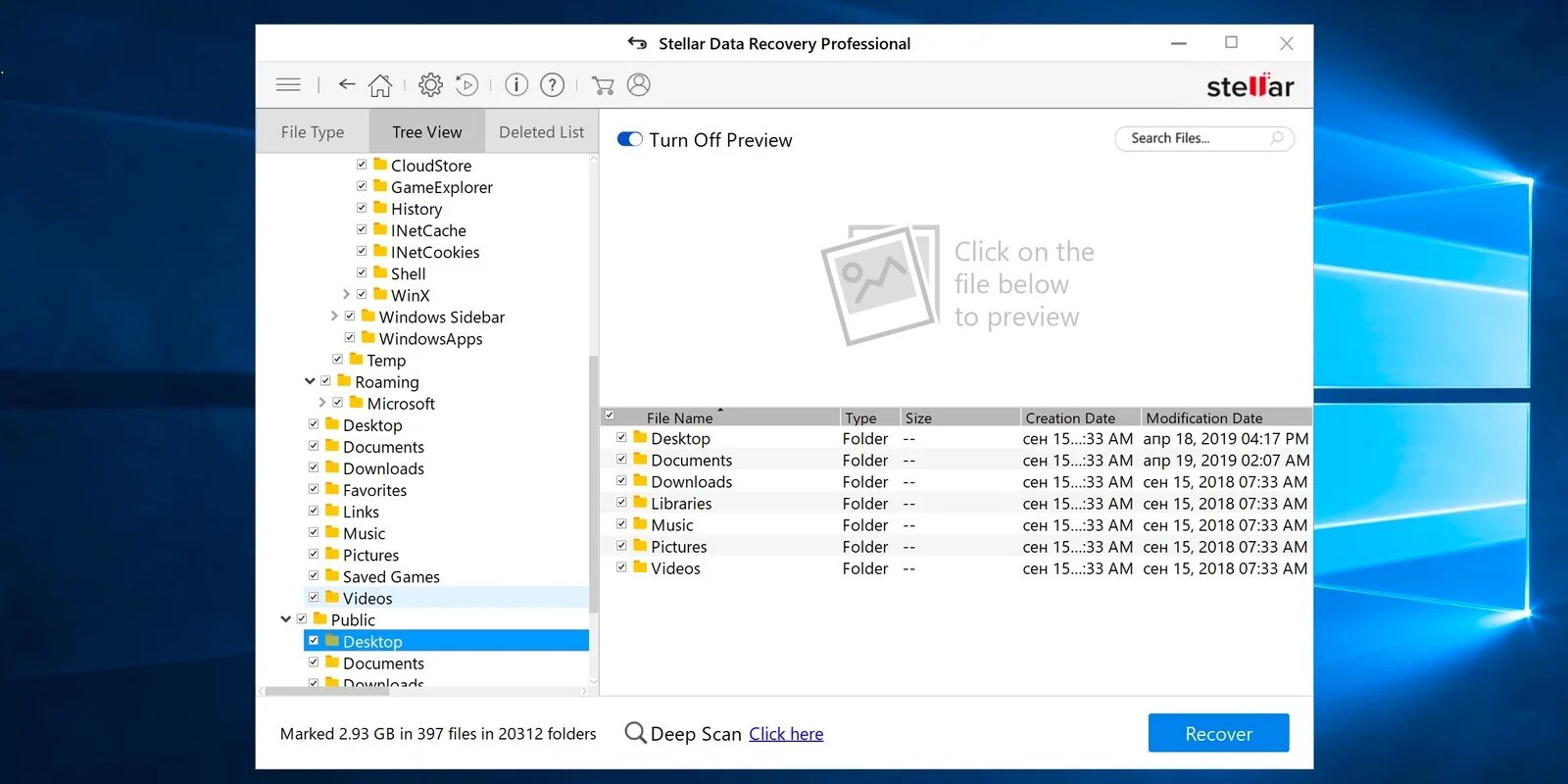Select the Music folder in tree
Viewport: 1568px width, 784px height.
364,533
